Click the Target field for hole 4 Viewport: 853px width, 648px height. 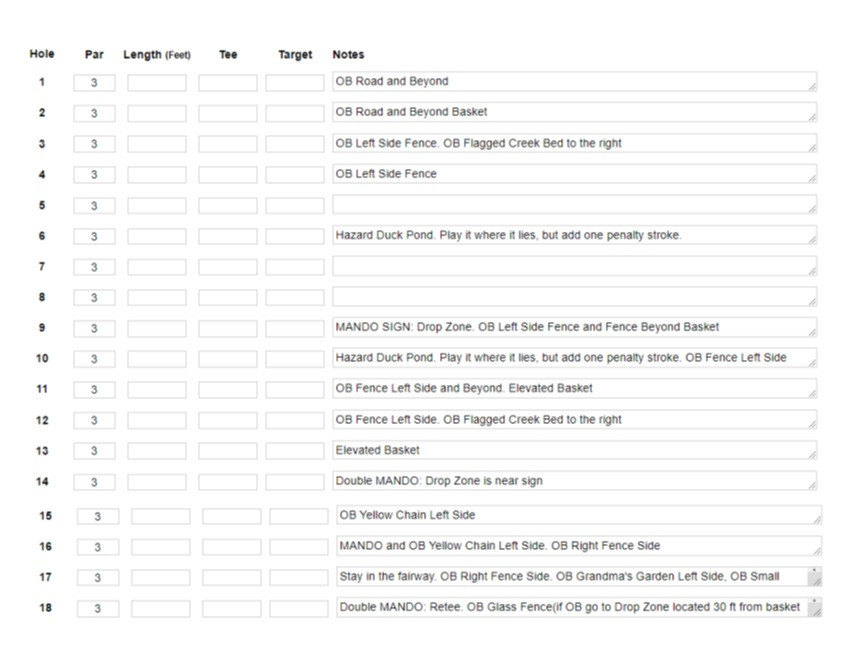click(294, 175)
